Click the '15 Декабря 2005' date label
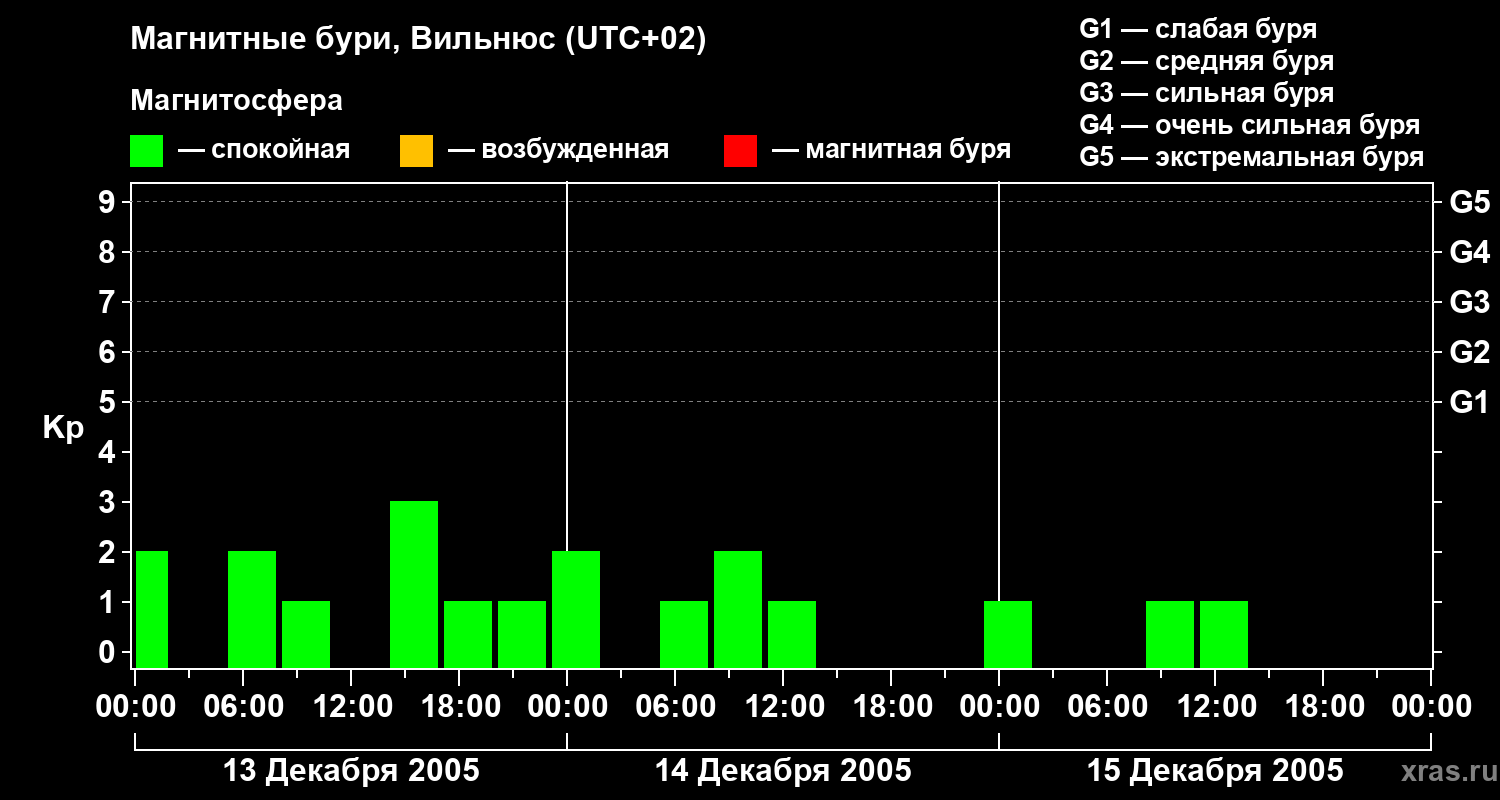 click(x=1215, y=771)
